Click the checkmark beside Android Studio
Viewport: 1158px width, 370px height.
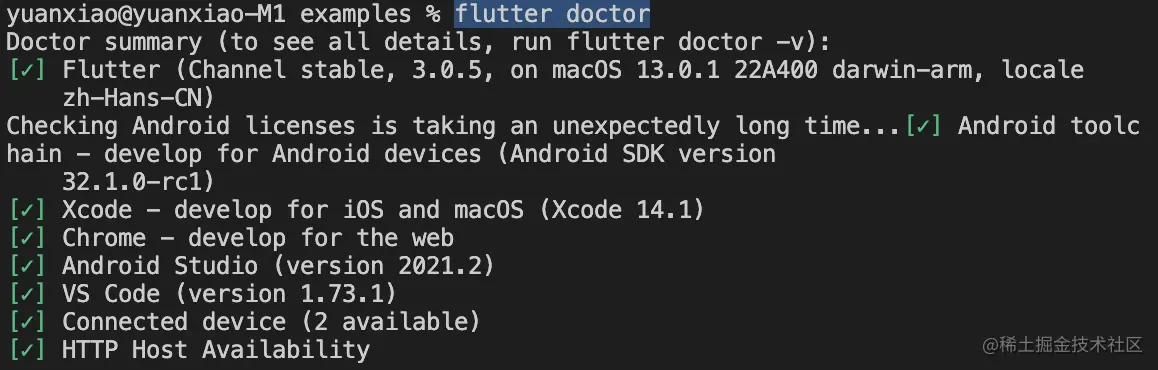pos(27,266)
